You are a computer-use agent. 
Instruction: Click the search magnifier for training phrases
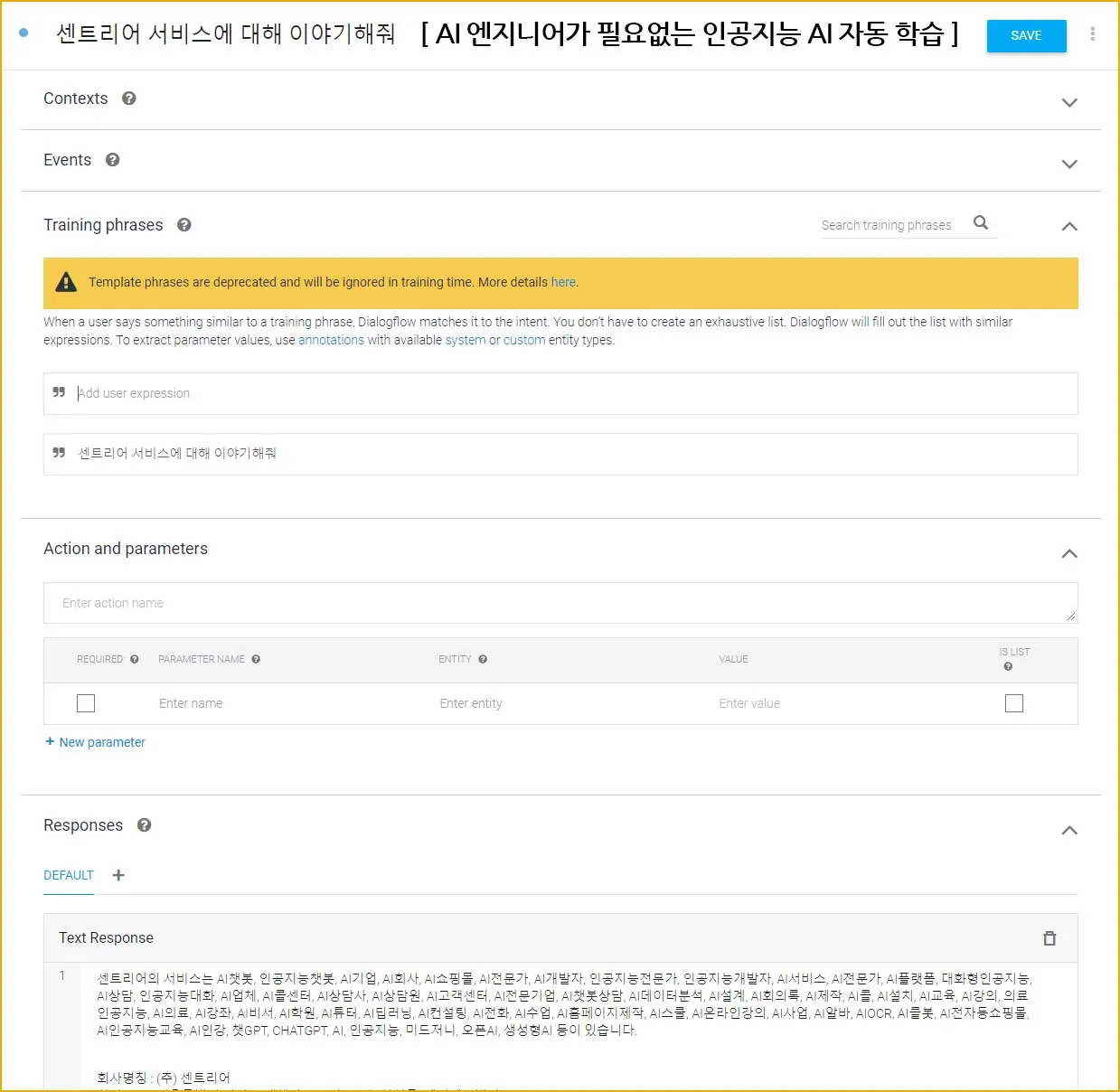click(x=981, y=223)
